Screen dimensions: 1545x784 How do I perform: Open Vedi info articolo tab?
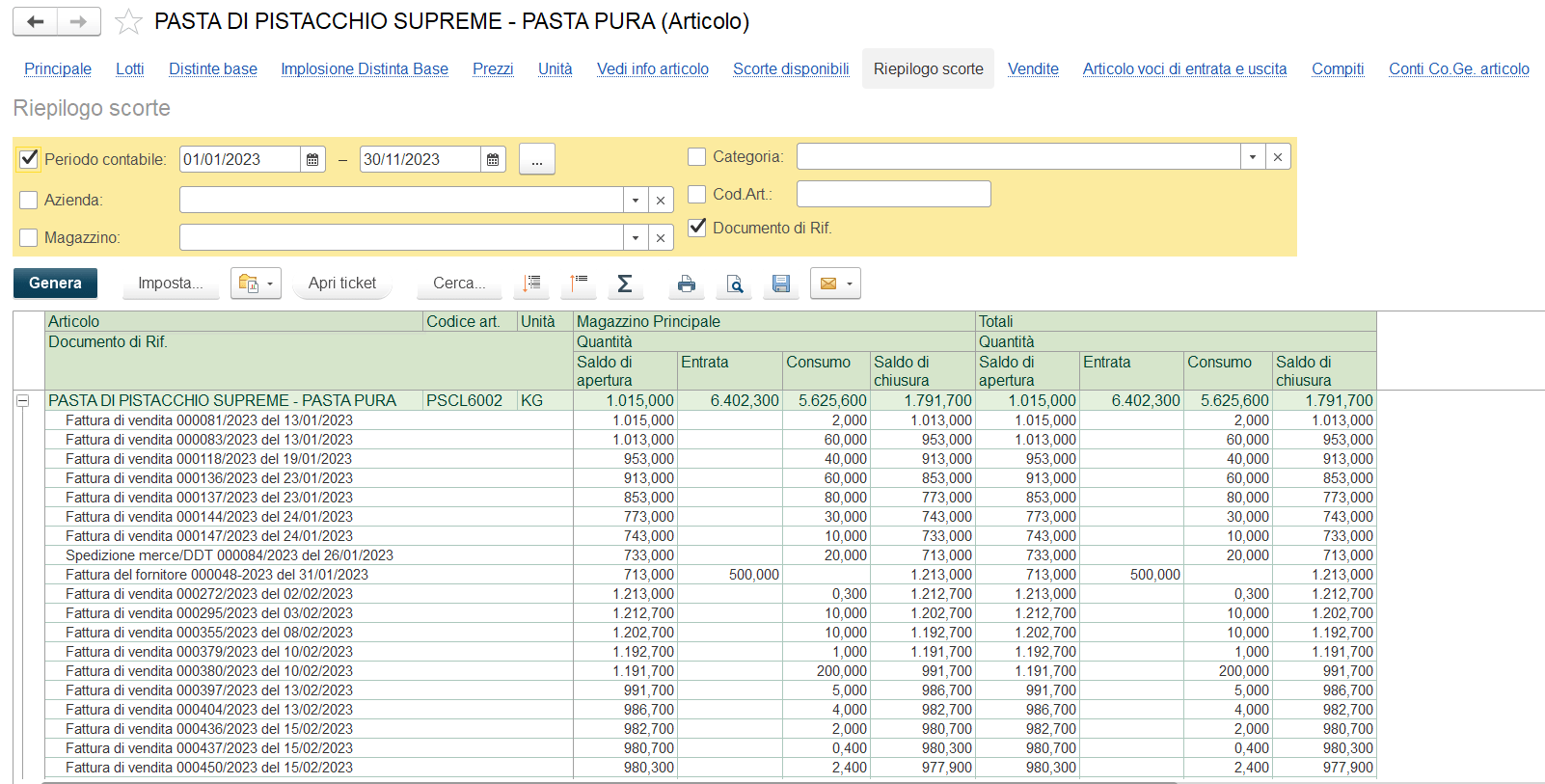[653, 69]
